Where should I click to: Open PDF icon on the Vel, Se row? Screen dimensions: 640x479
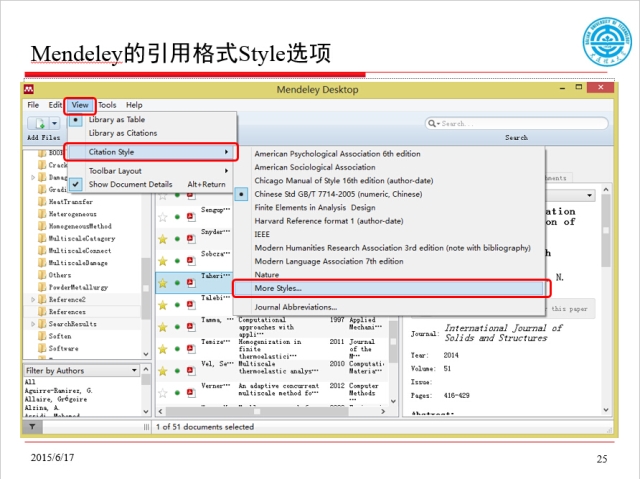tap(191, 370)
